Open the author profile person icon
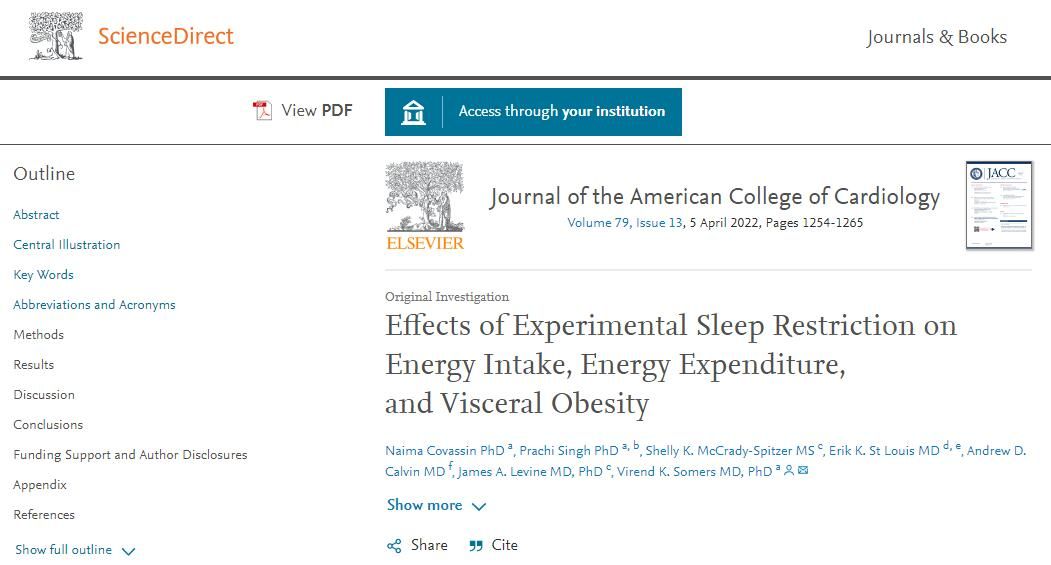 tap(789, 470)
